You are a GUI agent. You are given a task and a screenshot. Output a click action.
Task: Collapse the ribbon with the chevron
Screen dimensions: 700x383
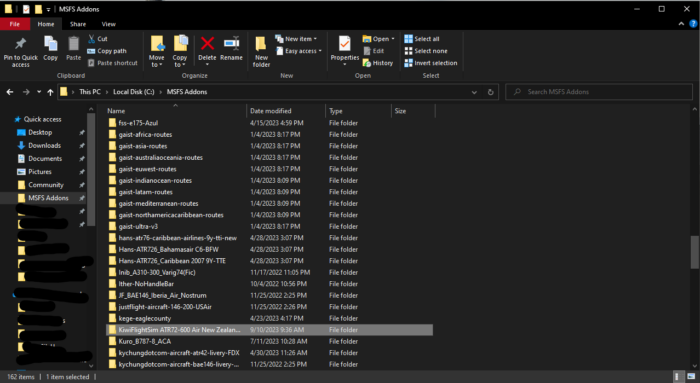click(x=681, y=24)
